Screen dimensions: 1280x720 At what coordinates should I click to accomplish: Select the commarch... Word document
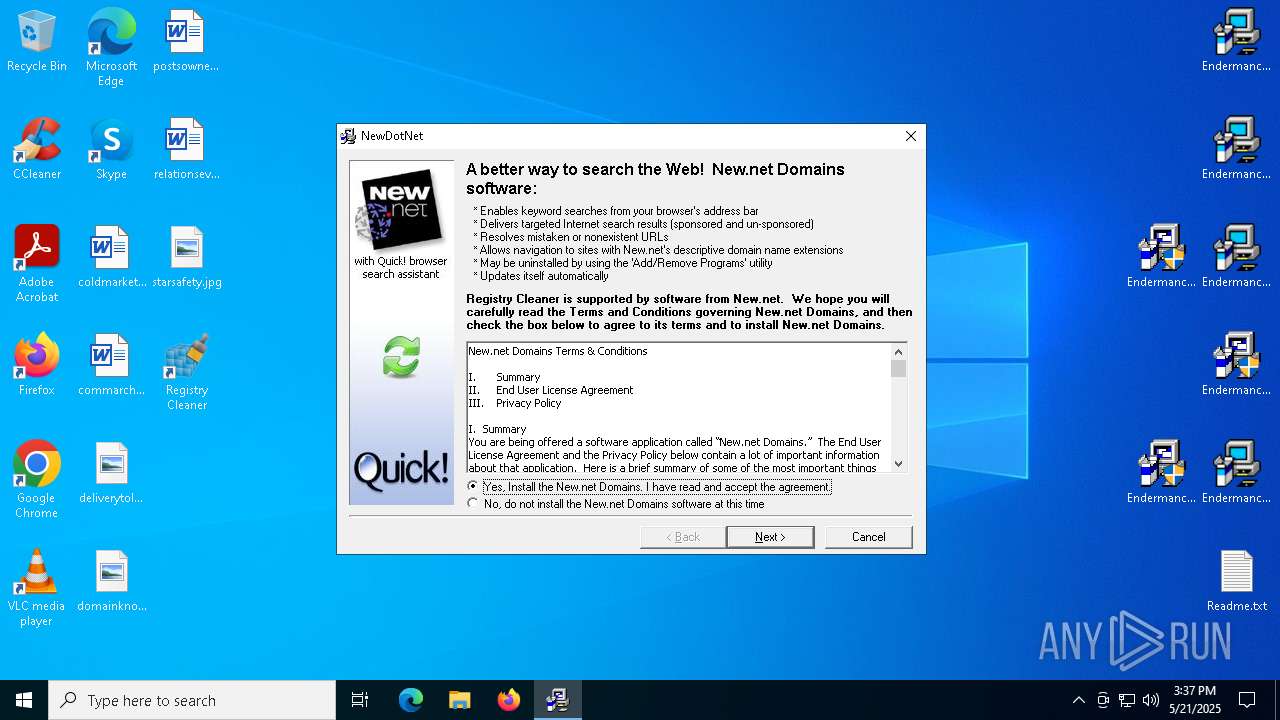[111, 365]
